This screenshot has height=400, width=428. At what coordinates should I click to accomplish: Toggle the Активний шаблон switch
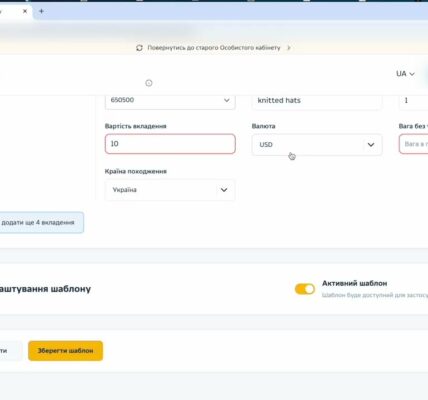point(305,289)
